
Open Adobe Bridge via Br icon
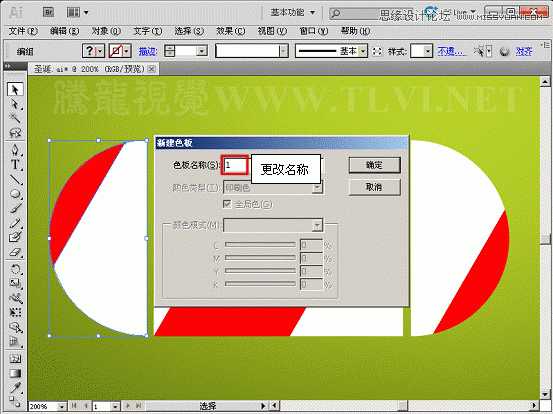coord(49,13)
